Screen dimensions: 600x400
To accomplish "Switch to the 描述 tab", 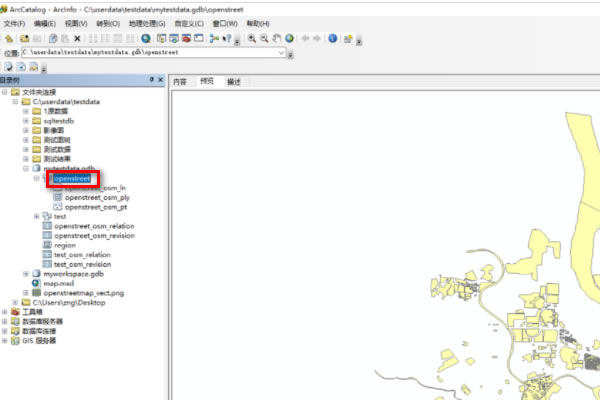I will [234, 82].
